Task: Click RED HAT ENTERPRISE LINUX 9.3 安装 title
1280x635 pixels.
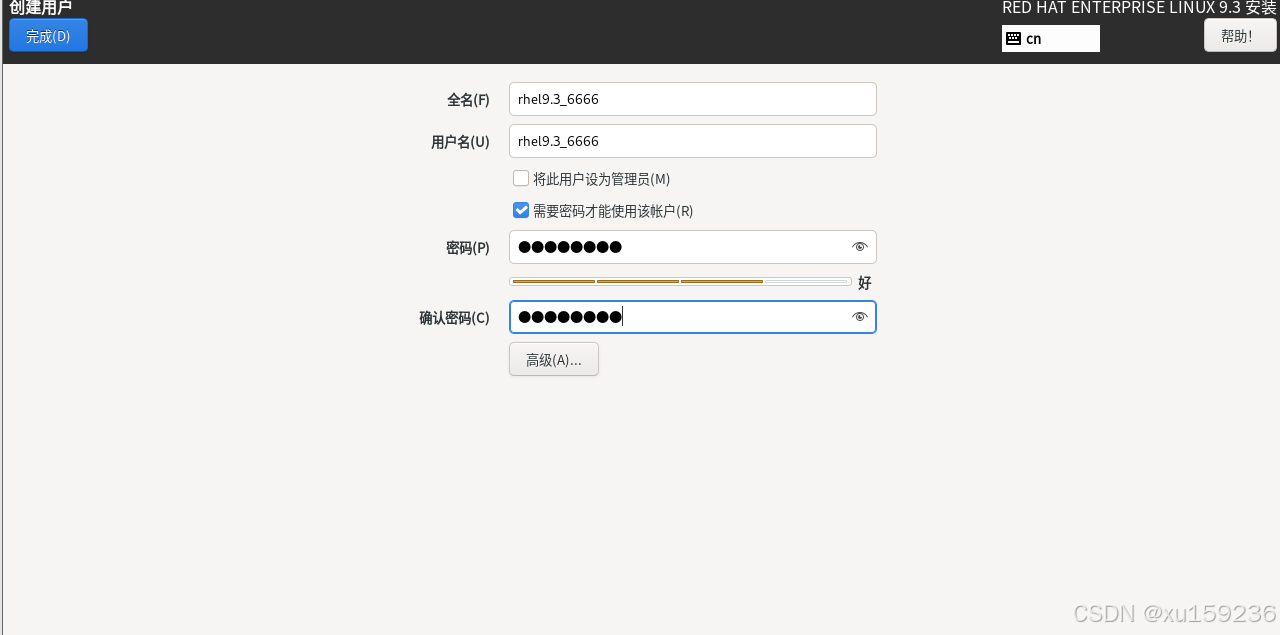Action: (1140, 8)
